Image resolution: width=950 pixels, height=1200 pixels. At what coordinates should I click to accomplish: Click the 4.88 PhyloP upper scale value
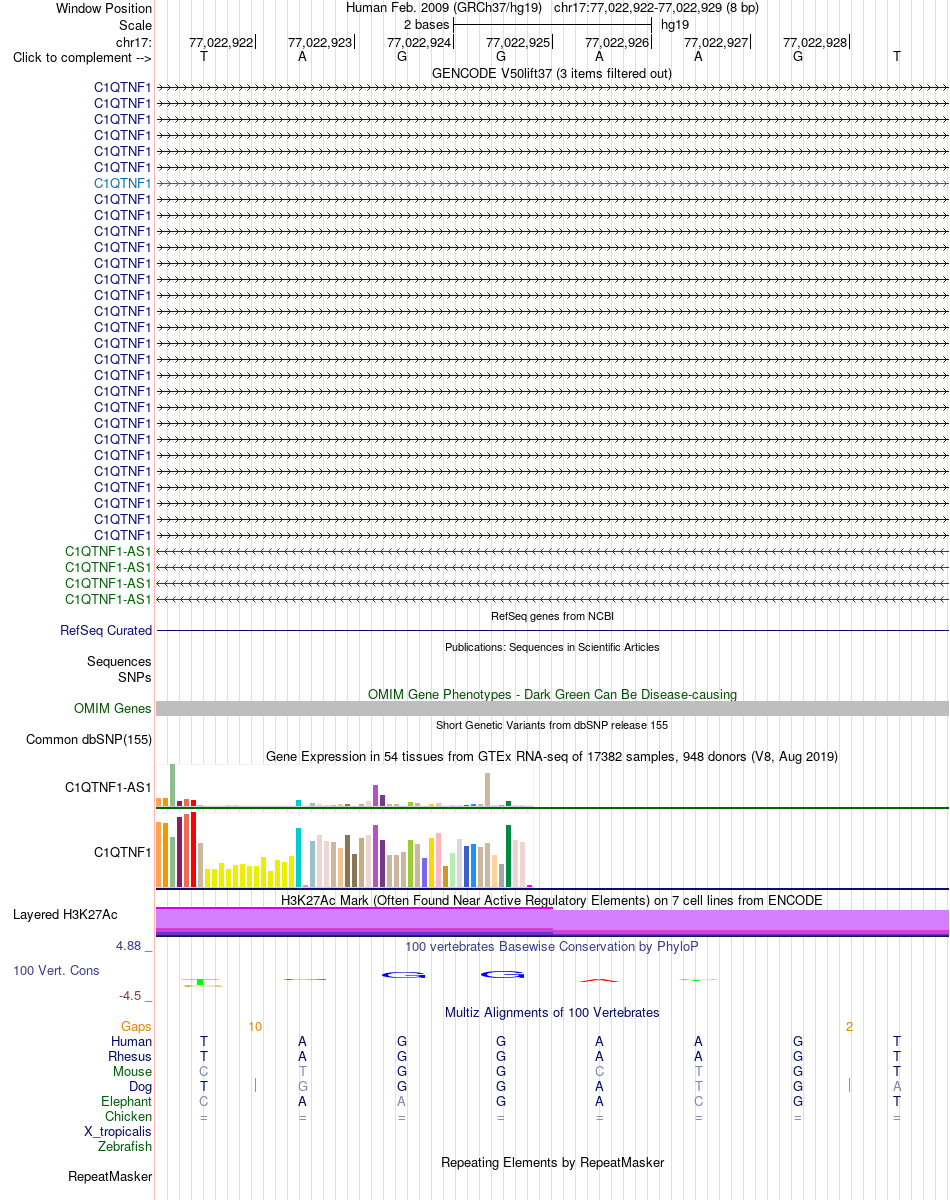pos(130,946)
